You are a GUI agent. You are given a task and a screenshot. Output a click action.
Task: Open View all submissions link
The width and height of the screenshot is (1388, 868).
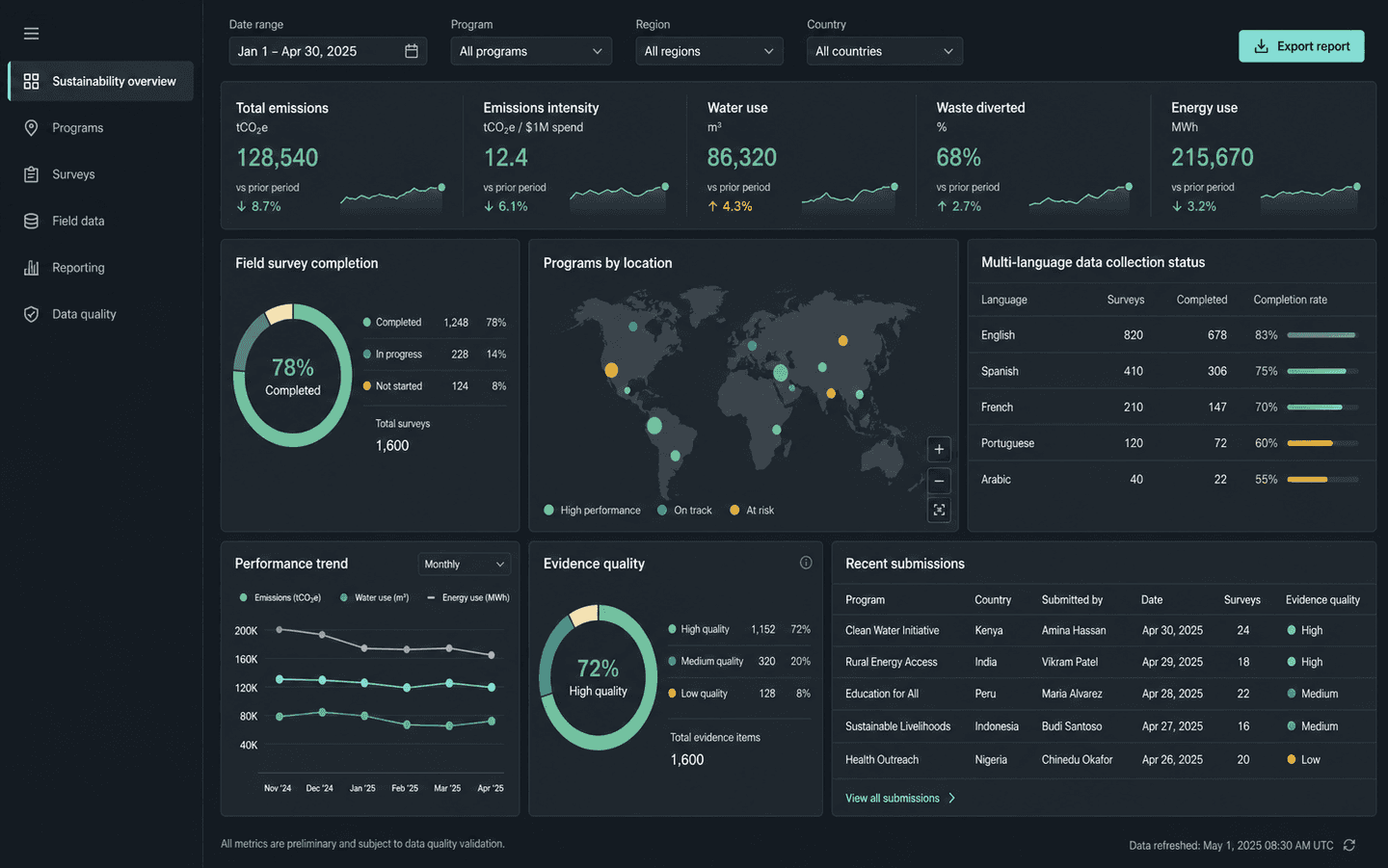click(893, 798)
